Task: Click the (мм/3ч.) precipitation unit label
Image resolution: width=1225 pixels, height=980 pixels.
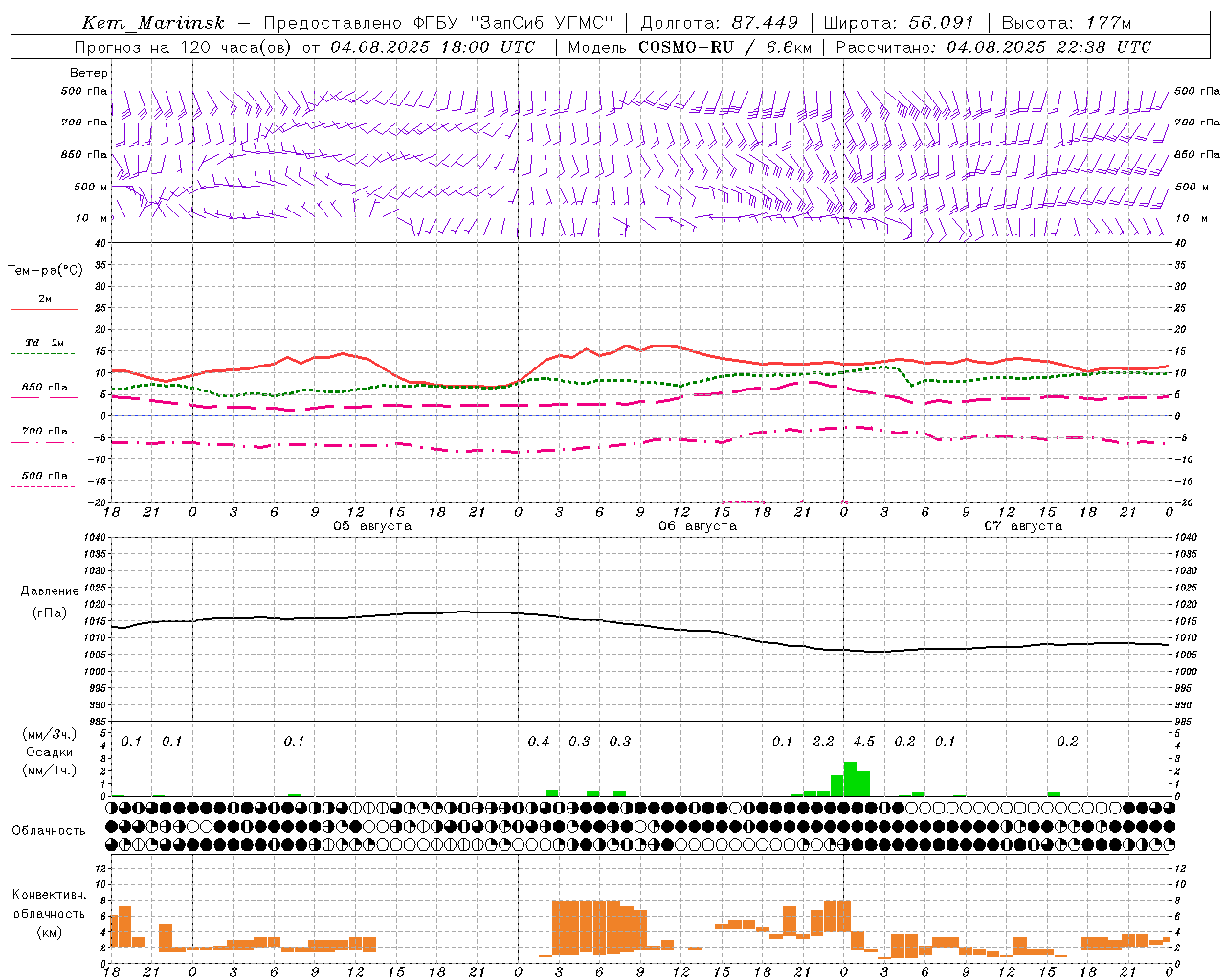Action: pos(50,734)
